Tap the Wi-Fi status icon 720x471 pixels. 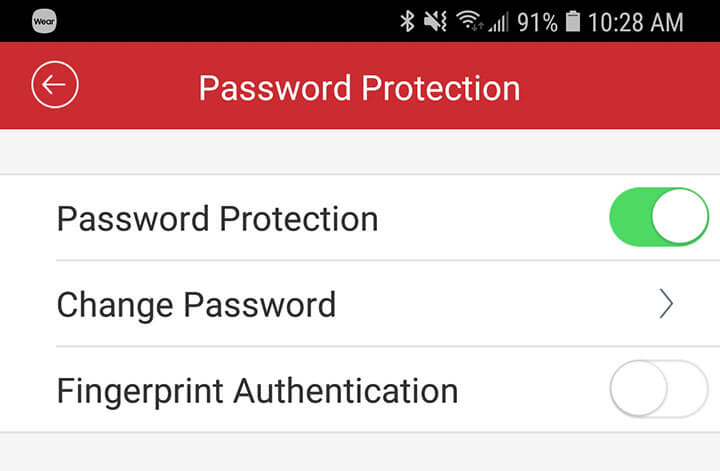pyautogui.click(x=467, y=22)
